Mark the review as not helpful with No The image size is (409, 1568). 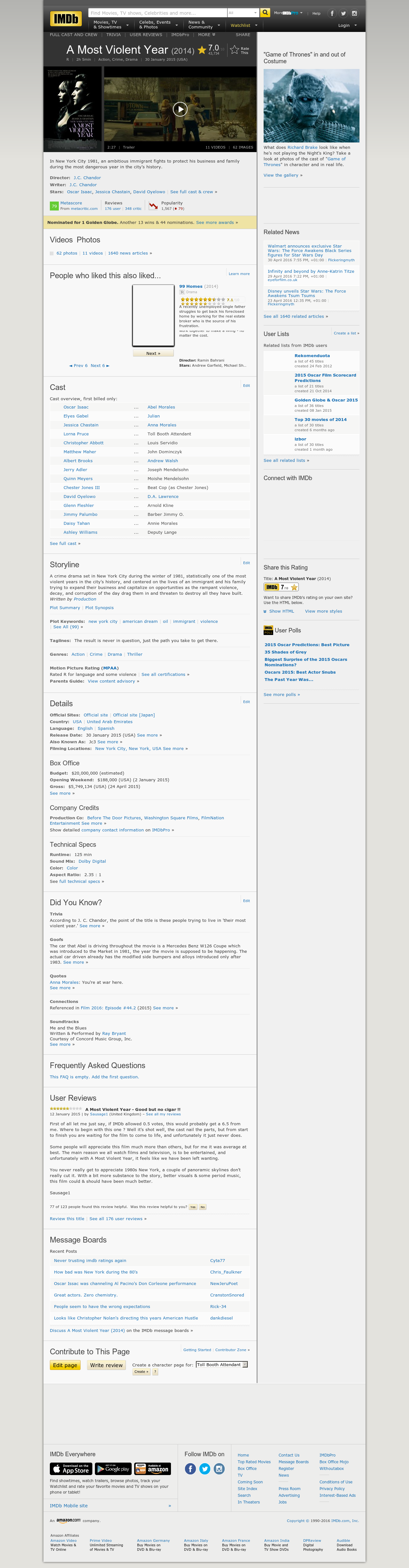pos(203,1206)
